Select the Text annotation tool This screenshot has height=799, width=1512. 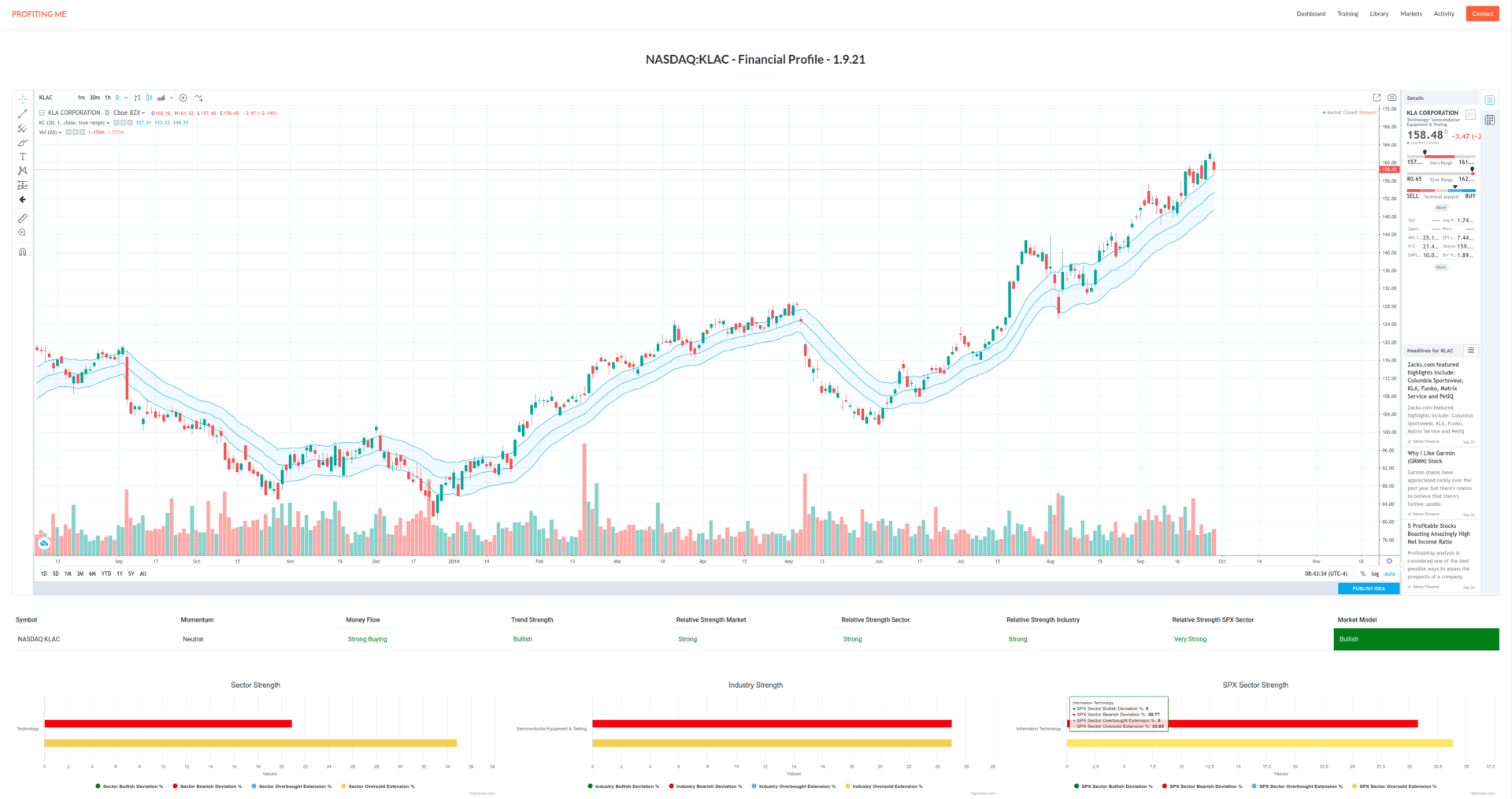pos(22,157)
